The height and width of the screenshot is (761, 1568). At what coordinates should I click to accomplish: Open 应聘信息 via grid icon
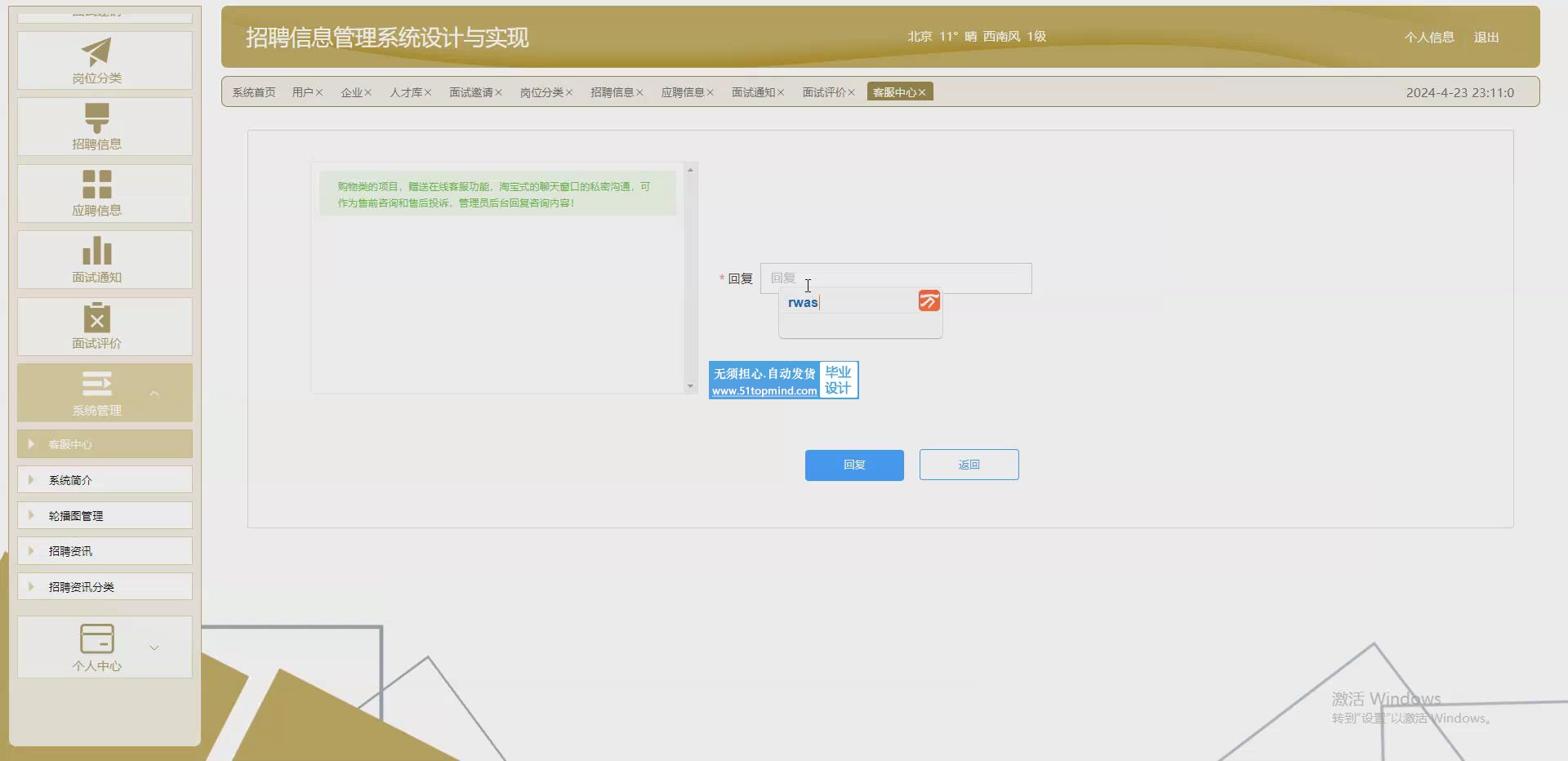96,185
